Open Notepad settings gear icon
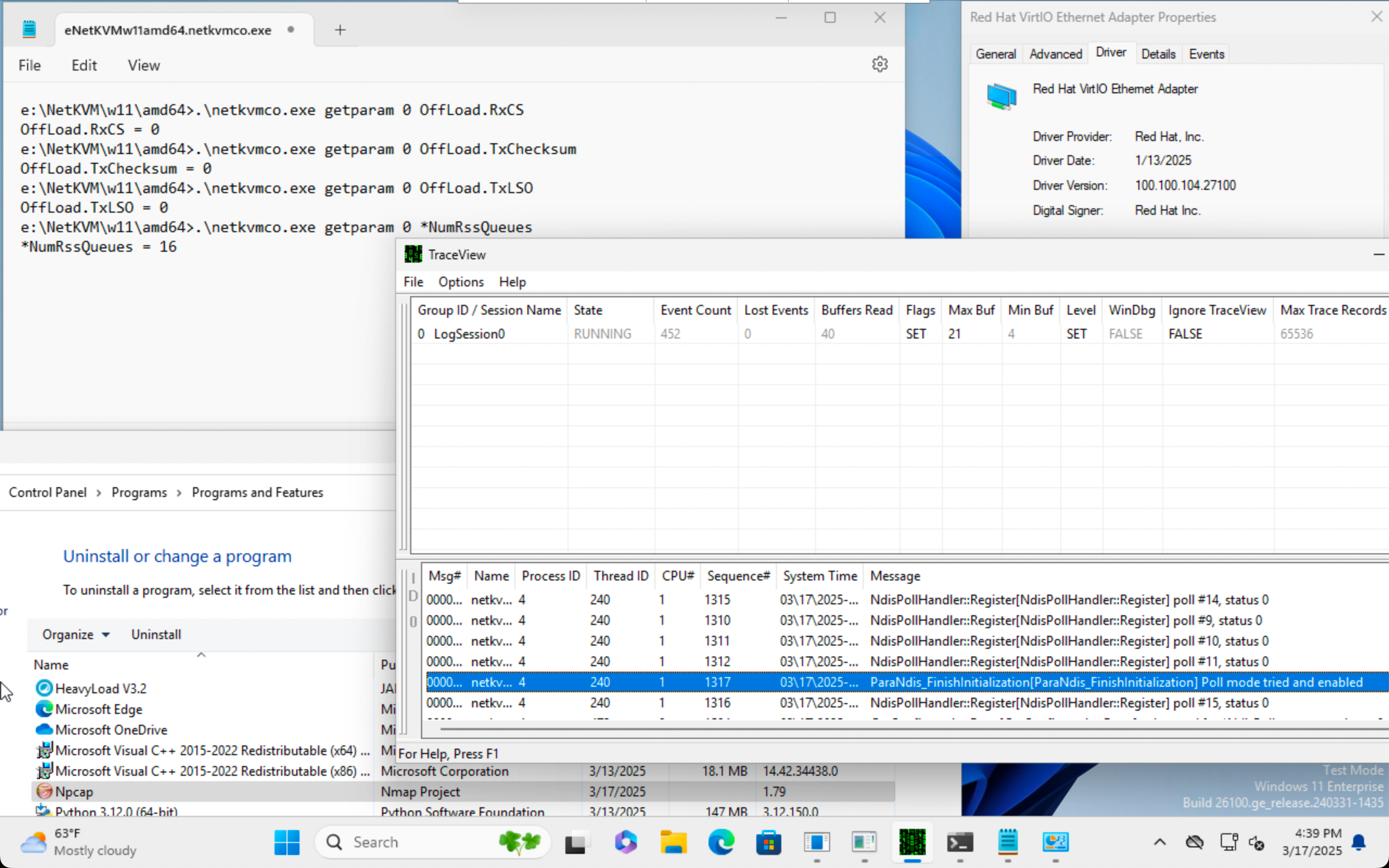 click(880, 65)
